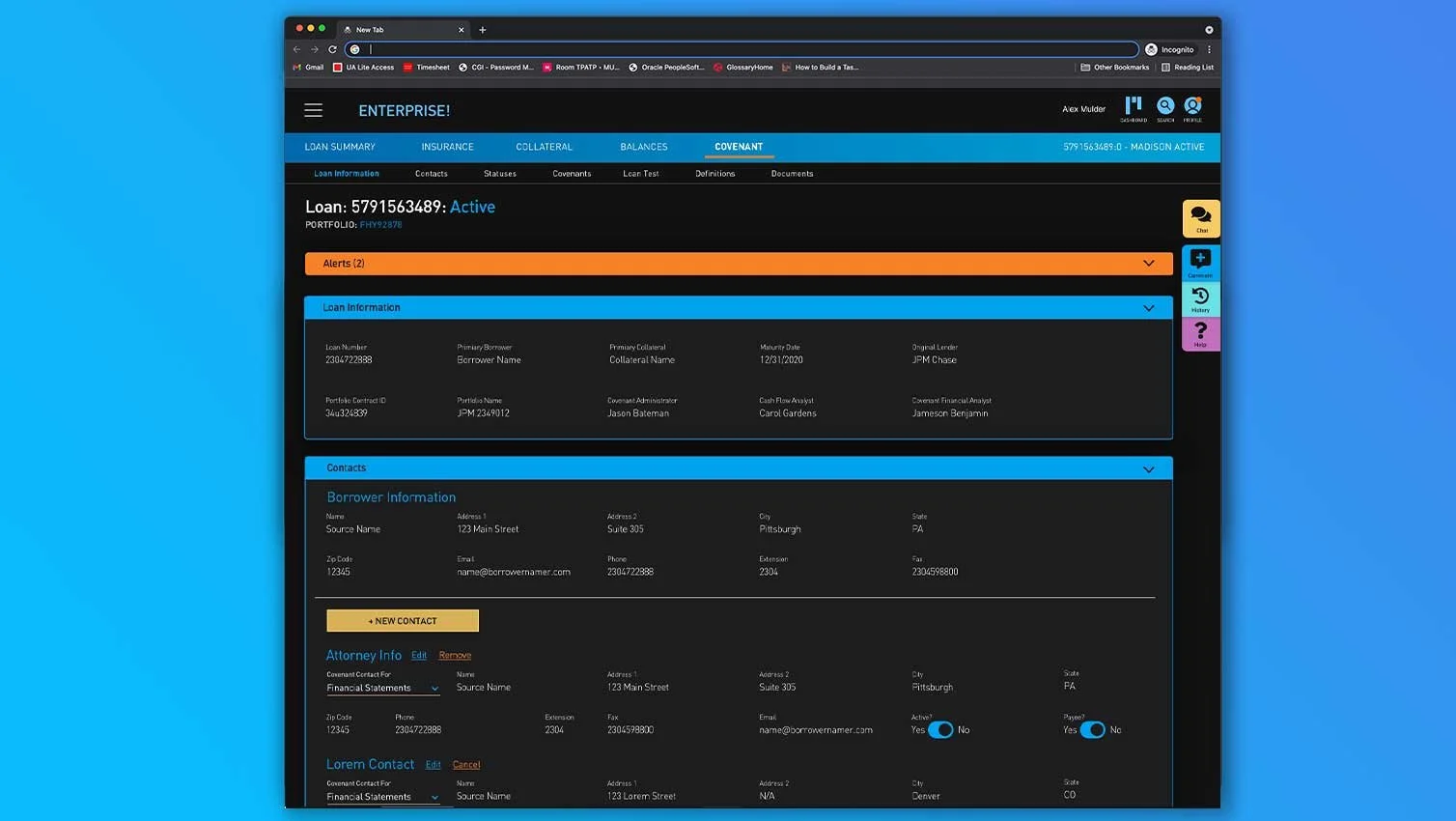Select the Covenant tab
The height and width of the screenshot is (821, 1456).
[739, 147]
